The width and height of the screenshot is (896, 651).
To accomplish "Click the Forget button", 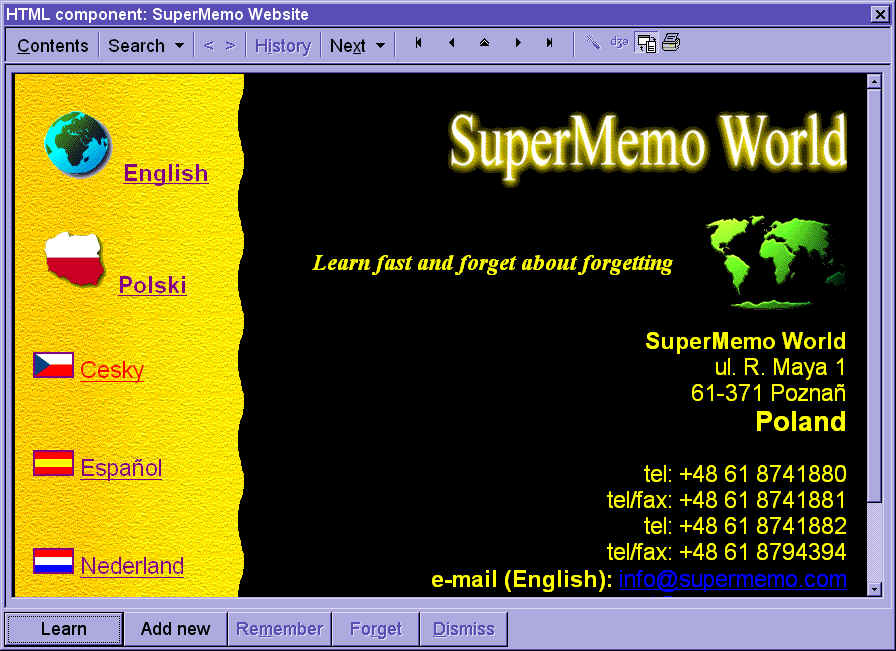I will tap(375, 629).
